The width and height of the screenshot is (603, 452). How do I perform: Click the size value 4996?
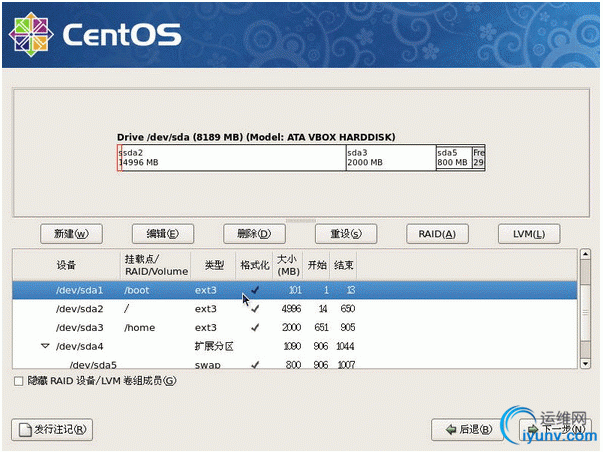[291, 309]
